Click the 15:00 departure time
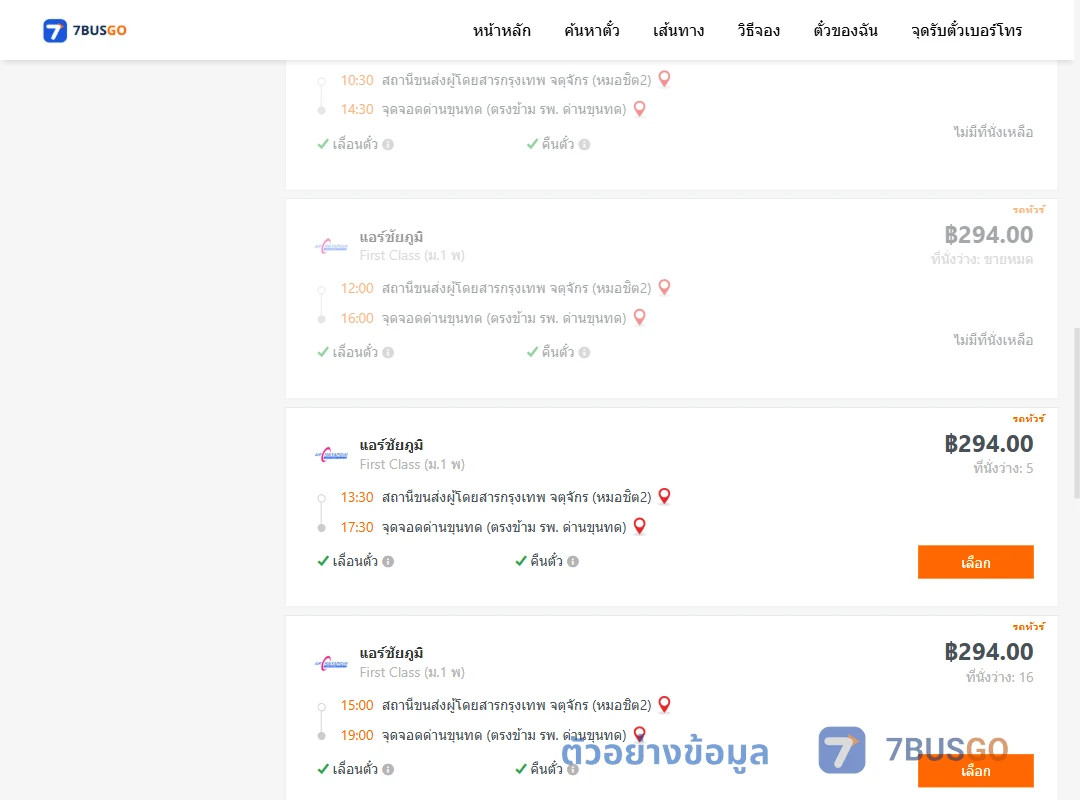 click(x=357, y=706)
